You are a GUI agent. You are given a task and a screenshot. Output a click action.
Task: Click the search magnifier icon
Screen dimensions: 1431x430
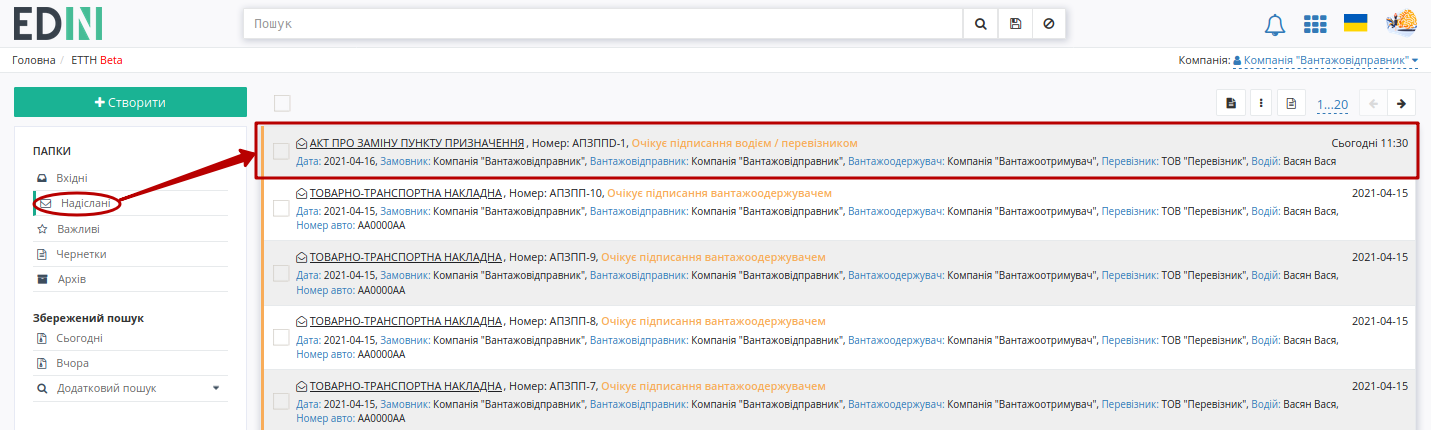coord(980,23)
